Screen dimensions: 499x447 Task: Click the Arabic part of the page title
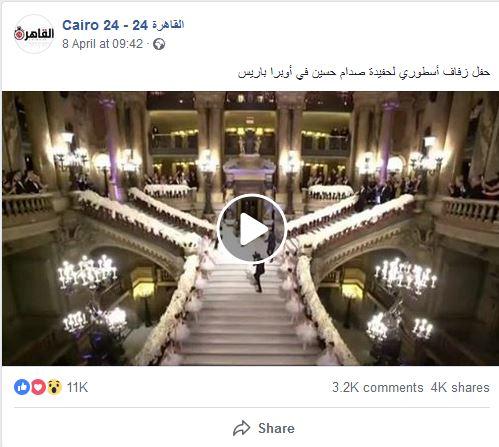(168, 25)
